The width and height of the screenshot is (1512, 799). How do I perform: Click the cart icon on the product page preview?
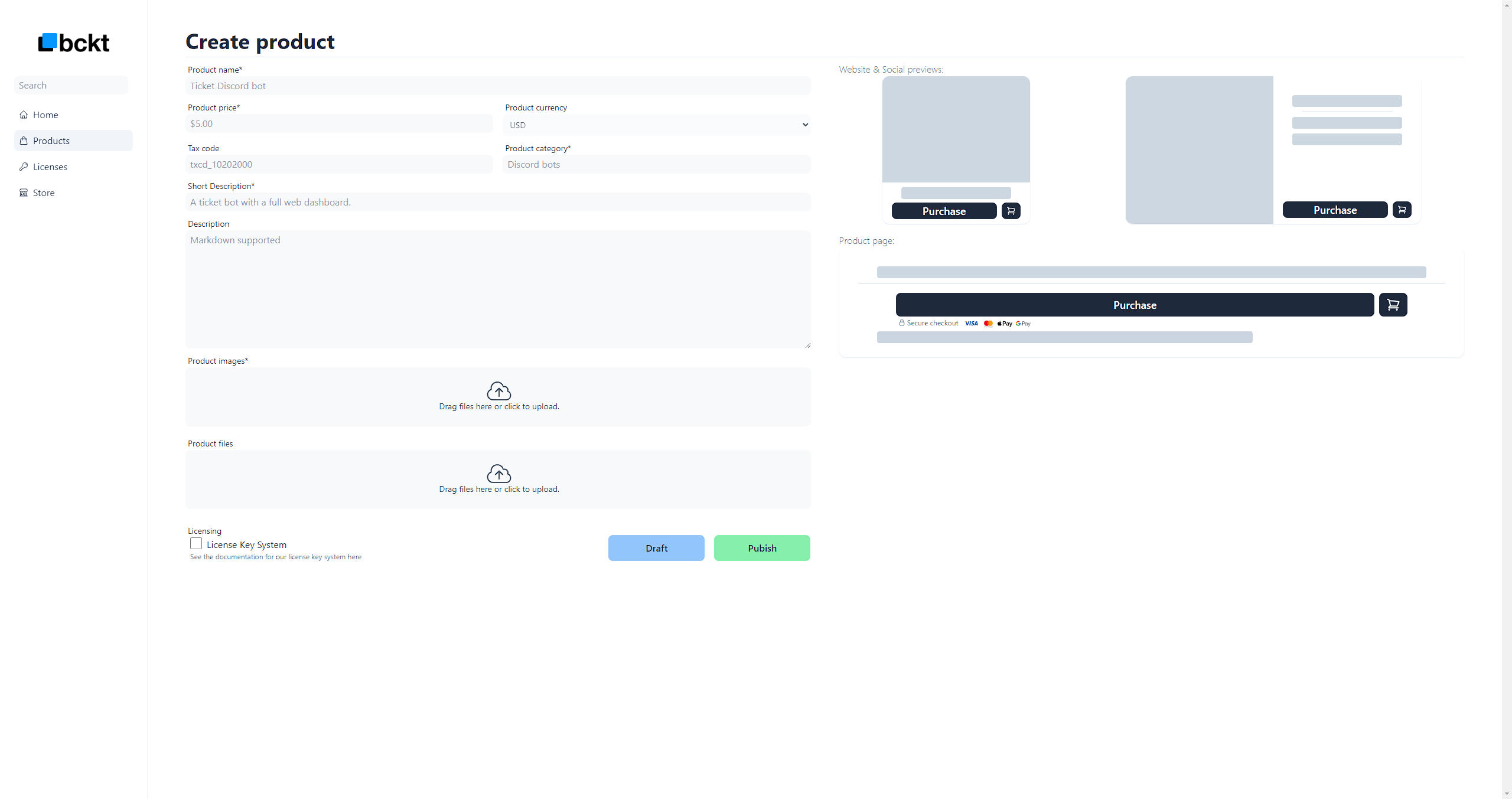pos(1393,305)
